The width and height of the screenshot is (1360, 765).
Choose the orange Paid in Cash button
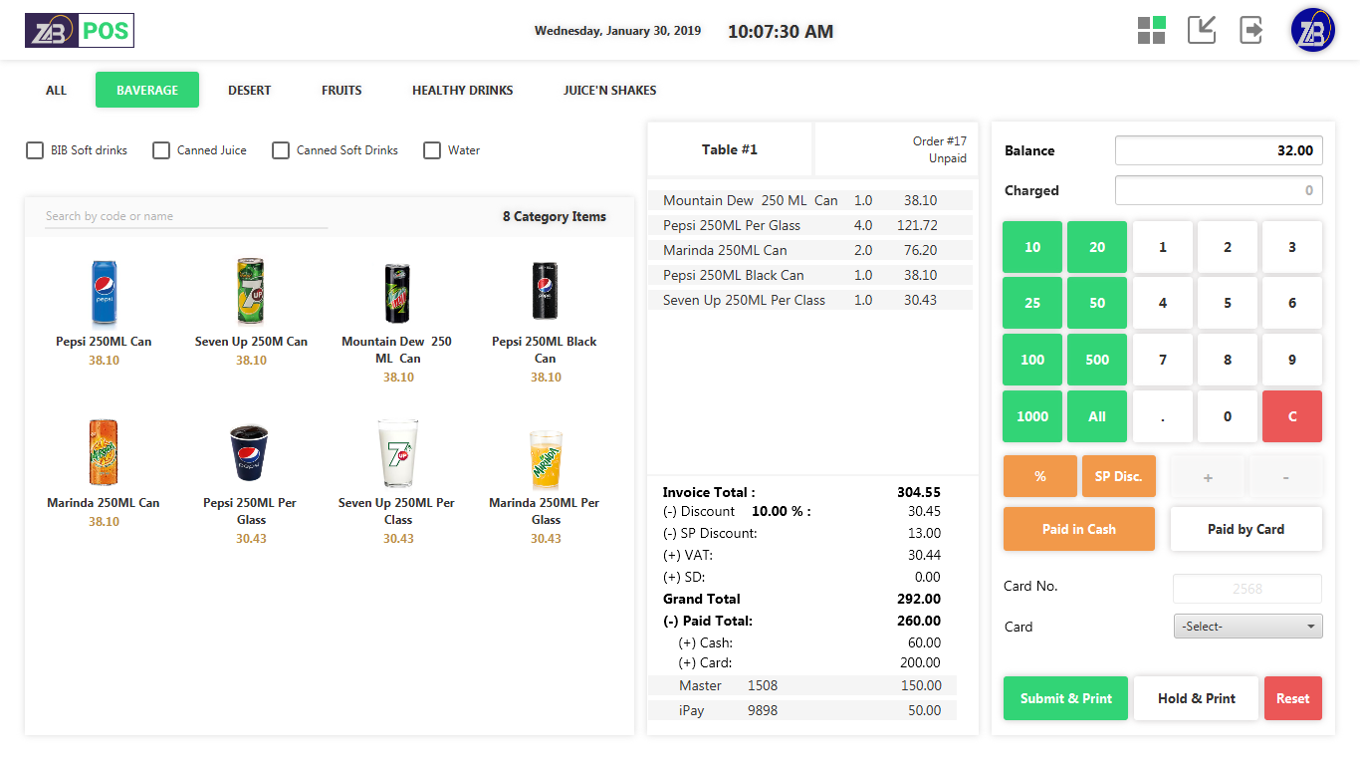pyautogui.click(x=1078, y=529)
